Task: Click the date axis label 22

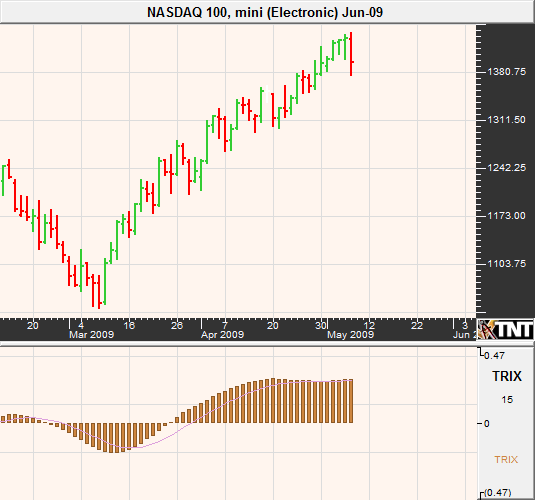Action: pyautogui.click(x=417, y=326)
